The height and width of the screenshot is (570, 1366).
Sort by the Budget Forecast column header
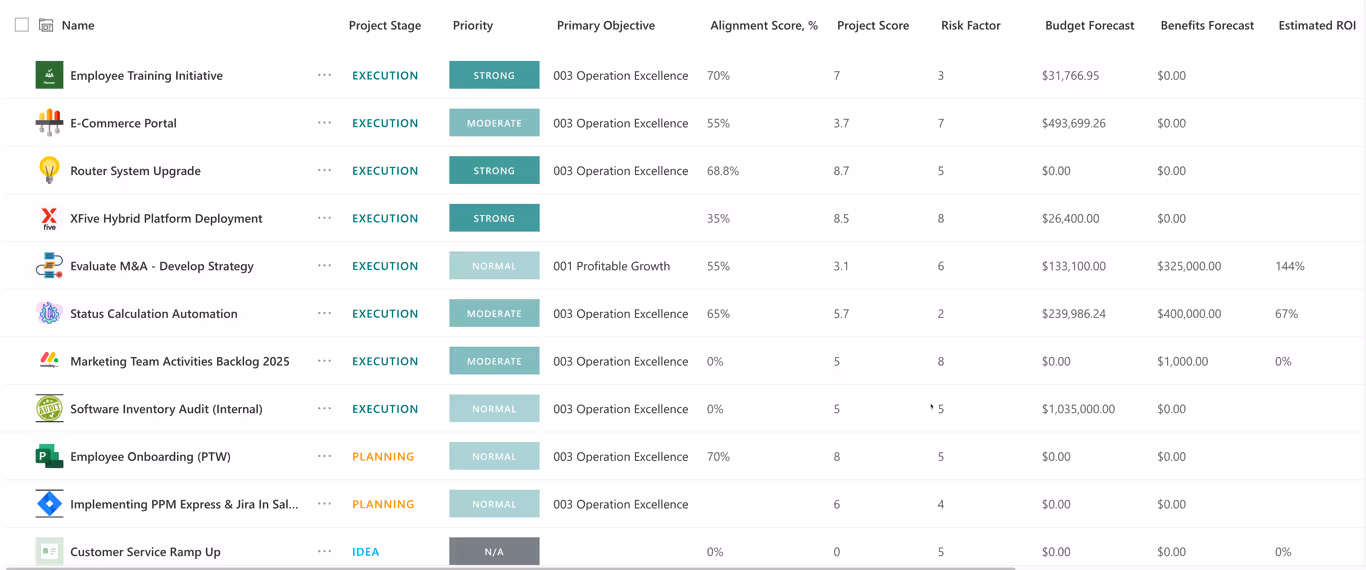coord(1089,25)
